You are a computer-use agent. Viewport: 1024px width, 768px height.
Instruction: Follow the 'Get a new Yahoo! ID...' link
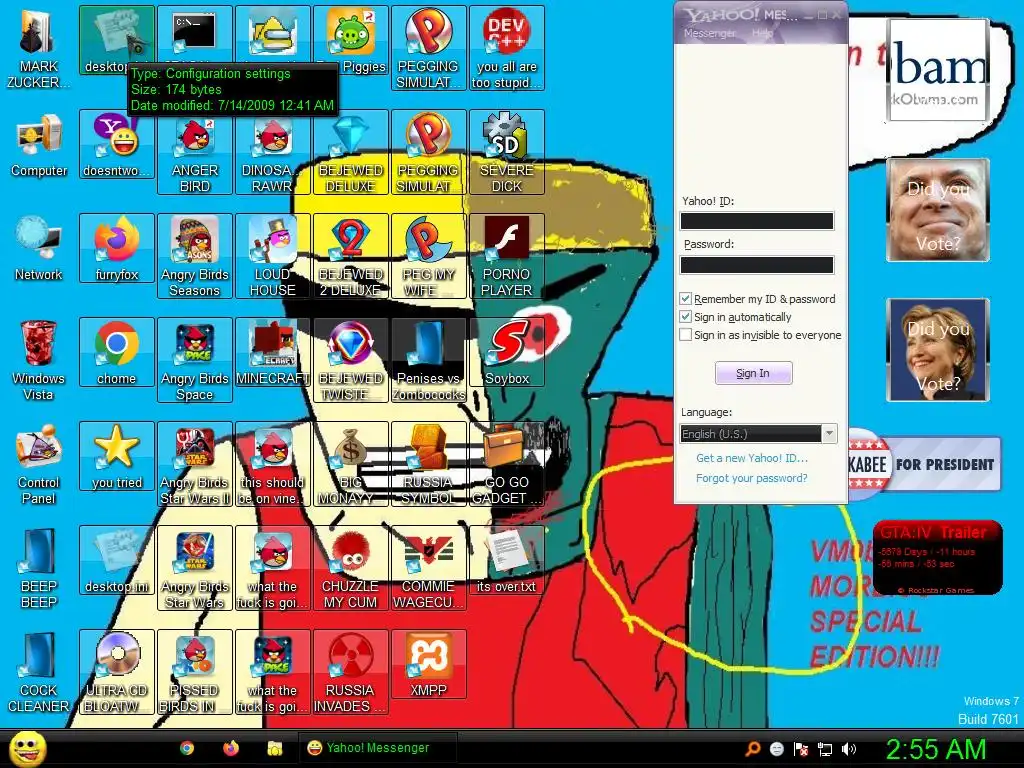tap(752, 458)
